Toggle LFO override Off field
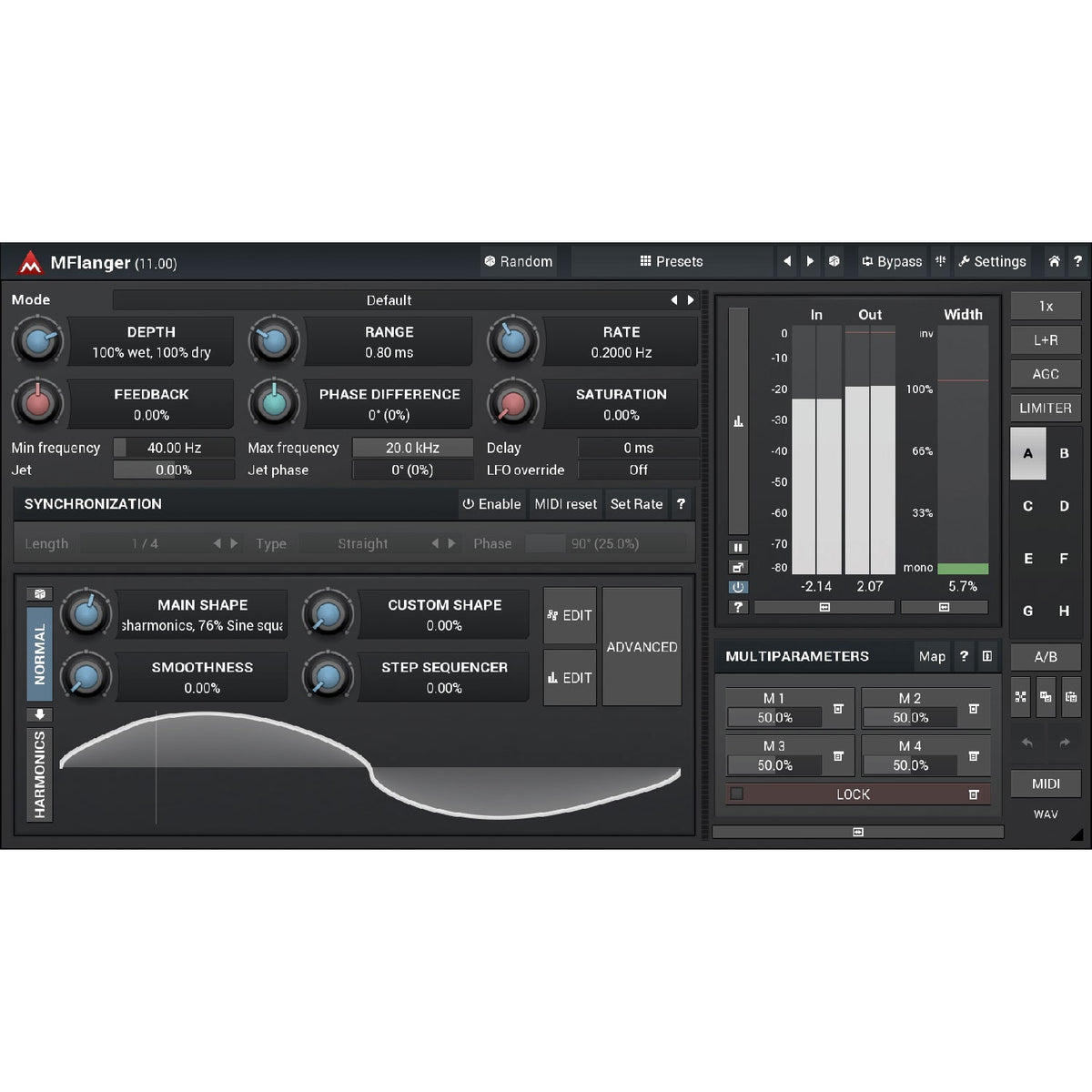Screen dimensions: 1092x1092 click(639, 470)
